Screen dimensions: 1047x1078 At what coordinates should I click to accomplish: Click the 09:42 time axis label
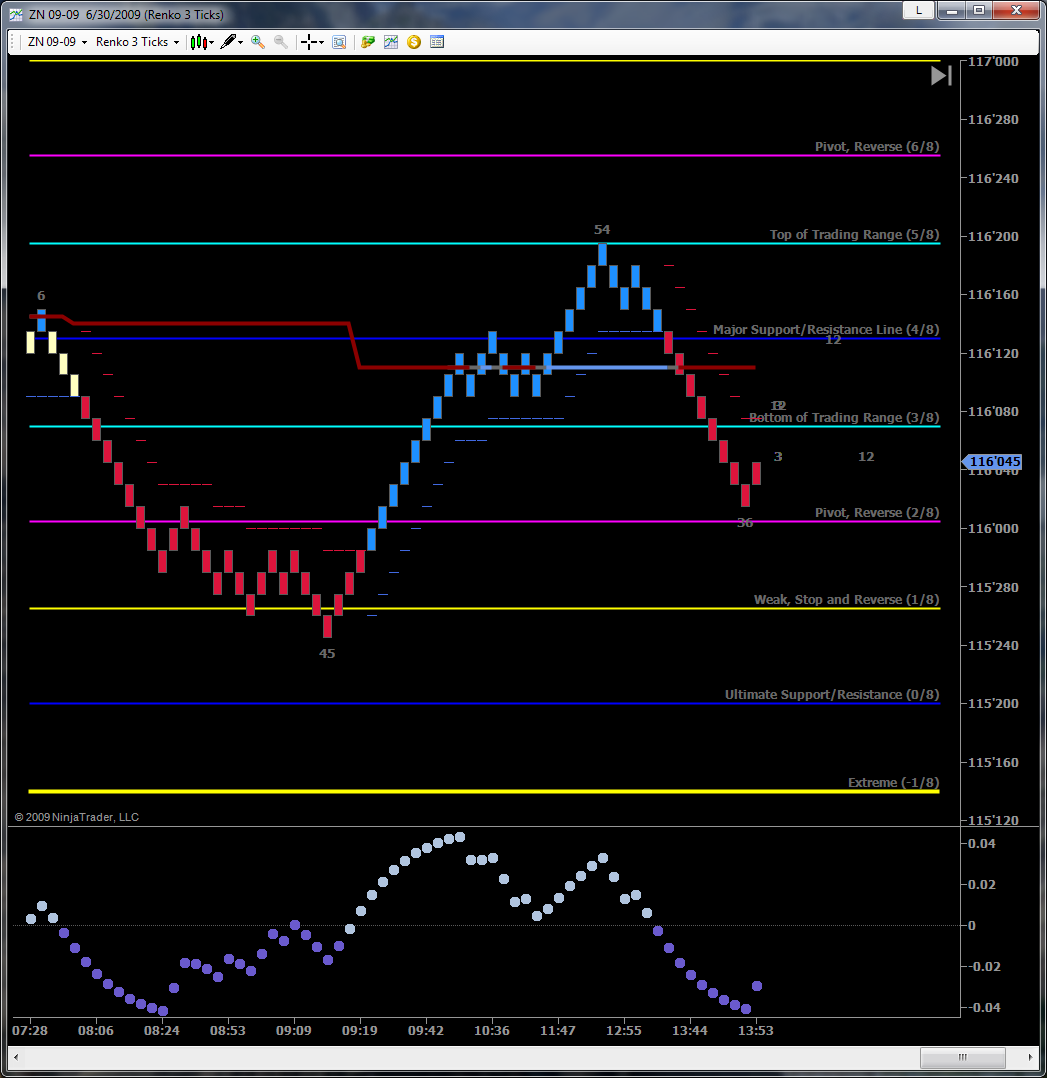coord(426,1031)
